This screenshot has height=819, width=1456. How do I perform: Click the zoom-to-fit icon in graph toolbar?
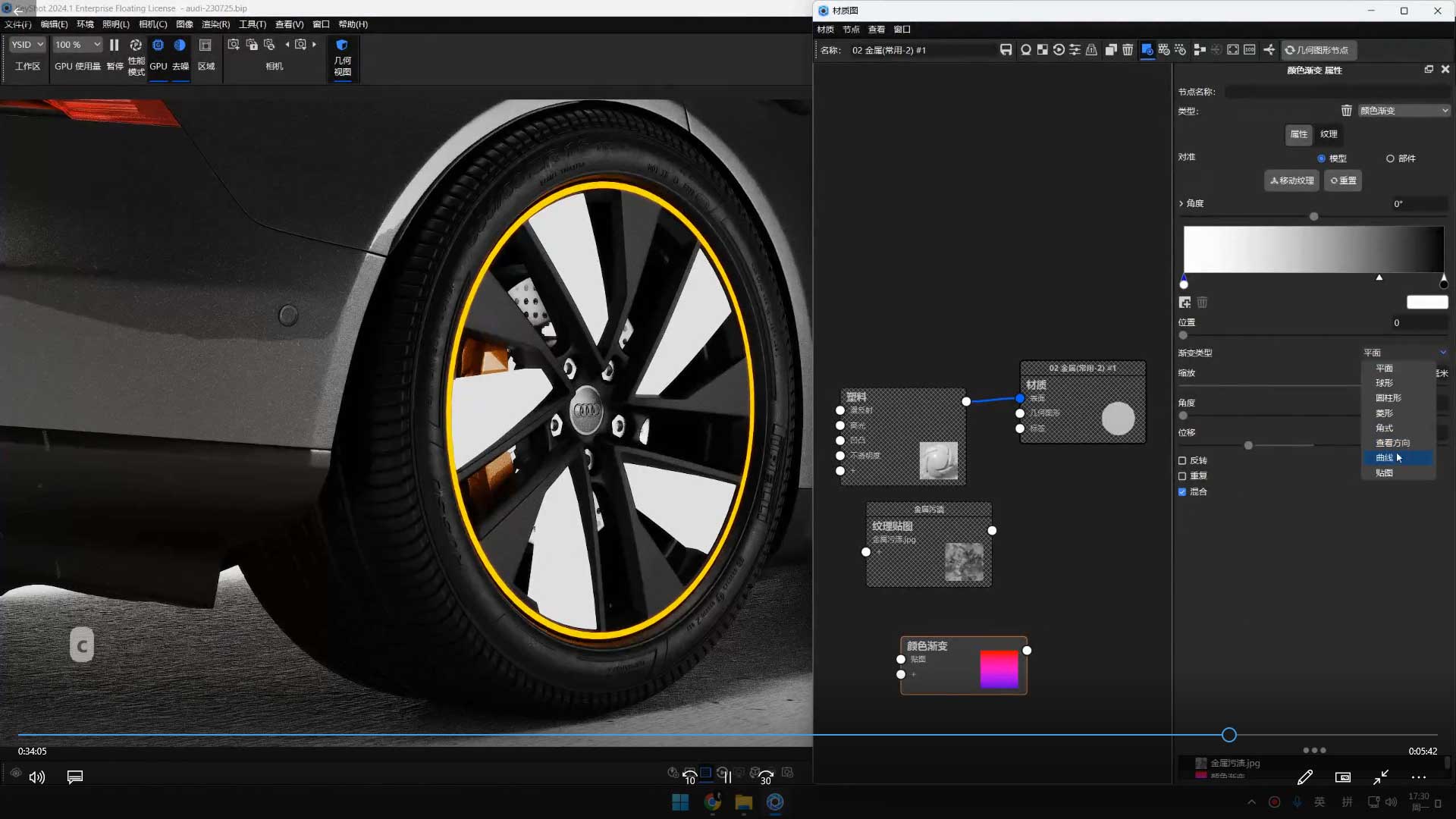pyautogui.click(x=1233, y=50)
